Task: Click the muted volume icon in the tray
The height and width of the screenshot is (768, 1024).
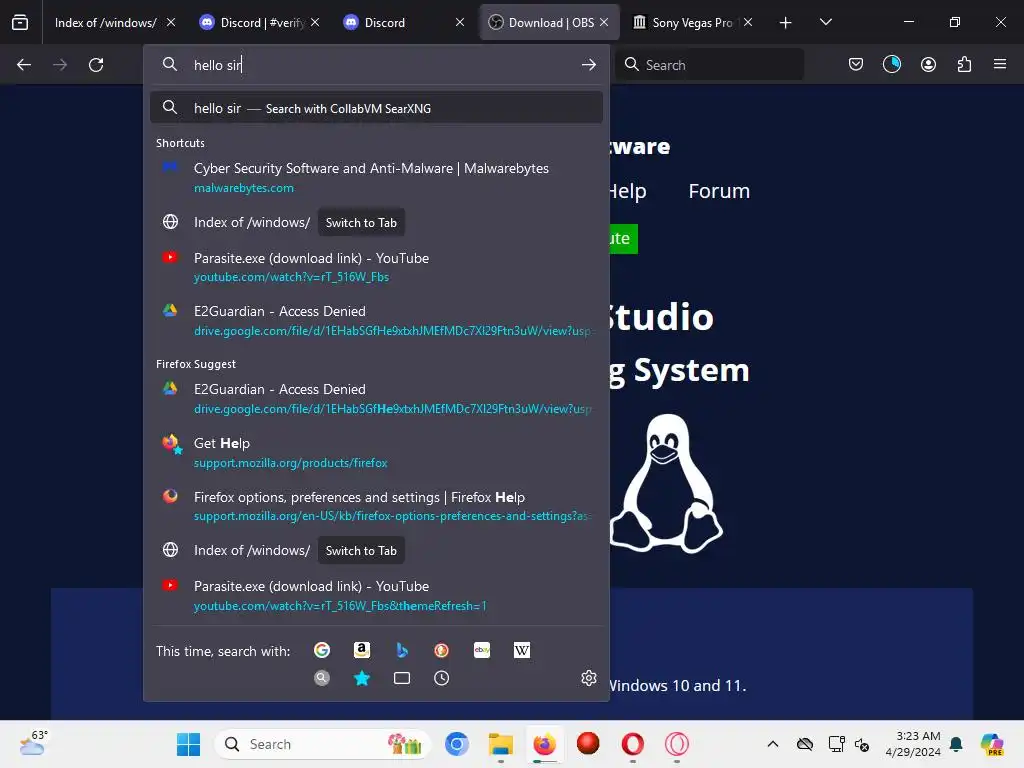Action: (861, 744)
